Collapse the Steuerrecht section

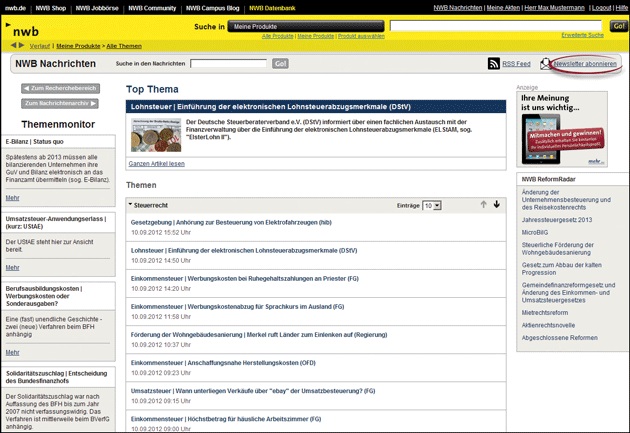130,205
